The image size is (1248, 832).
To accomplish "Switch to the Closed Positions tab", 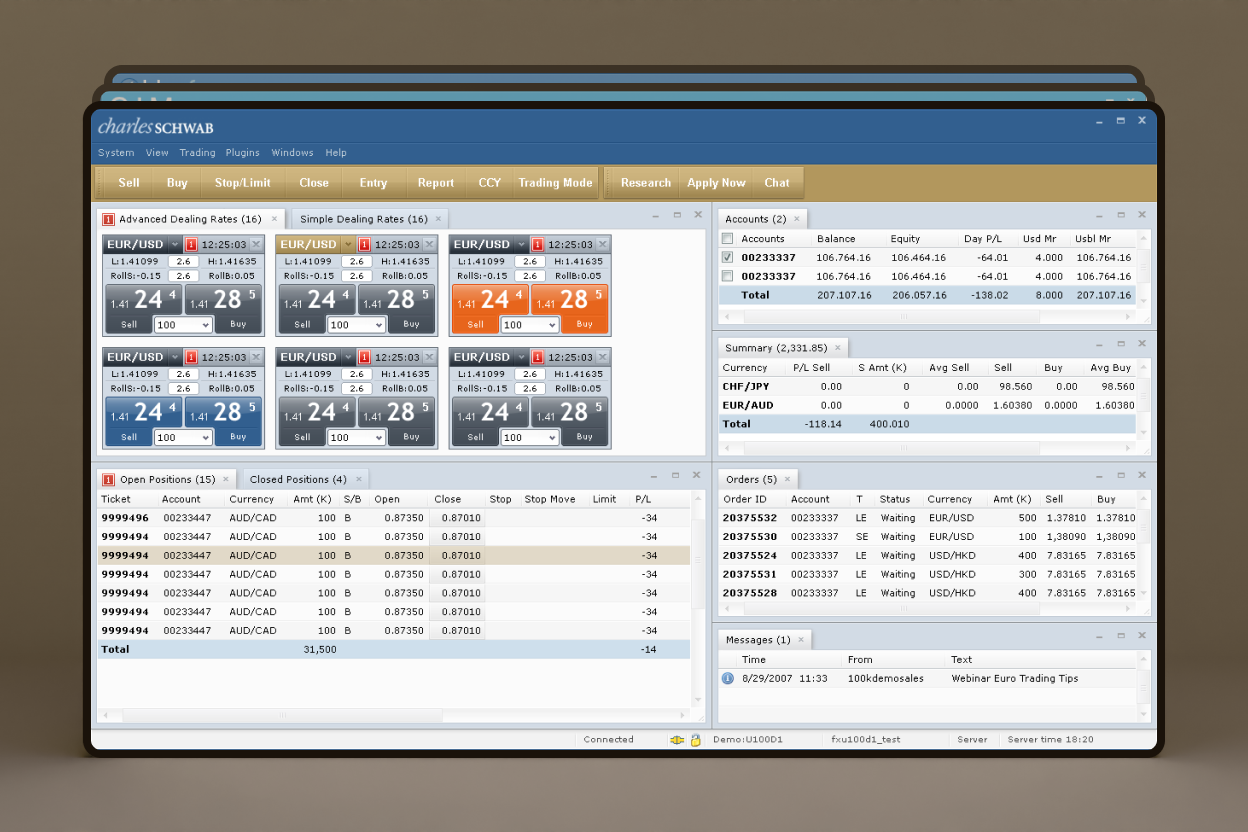I will coord(298,480).
